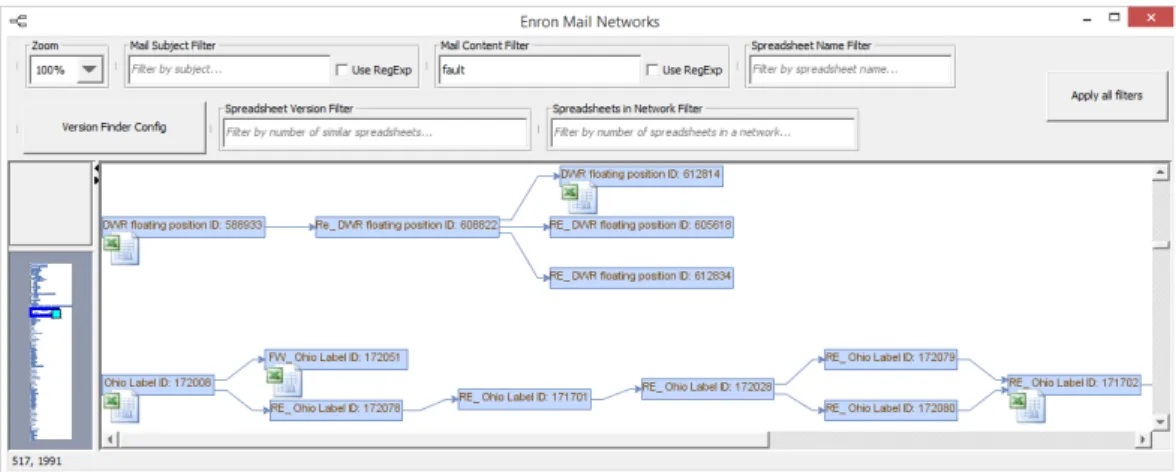Image resolution: width=1176 pixels, height=472 pixels.
Task: Open Version Finder Config
Action: pyautogui.click(x=114, y=127)
